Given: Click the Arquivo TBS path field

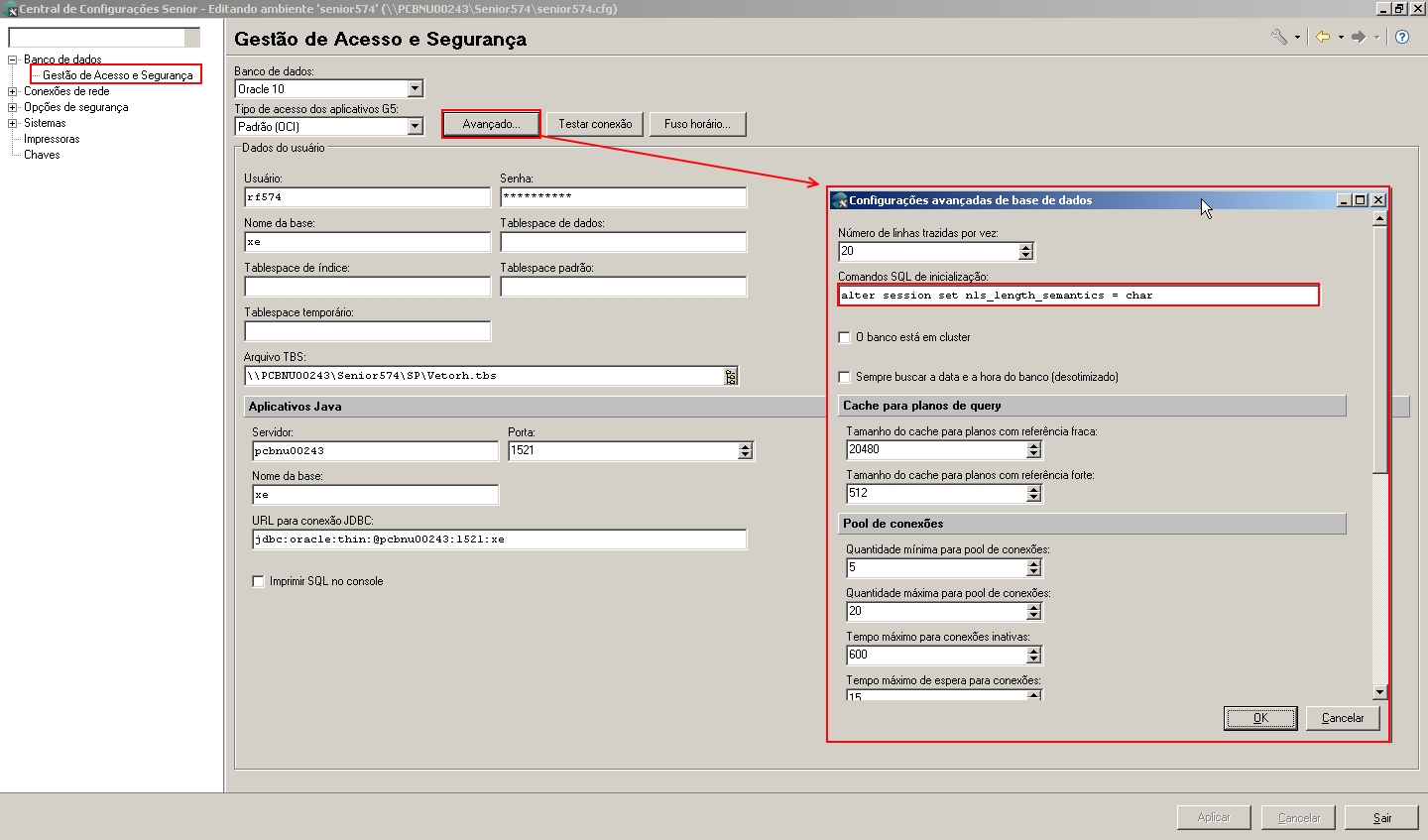Looking at the screenshot, I should point(484,376).
